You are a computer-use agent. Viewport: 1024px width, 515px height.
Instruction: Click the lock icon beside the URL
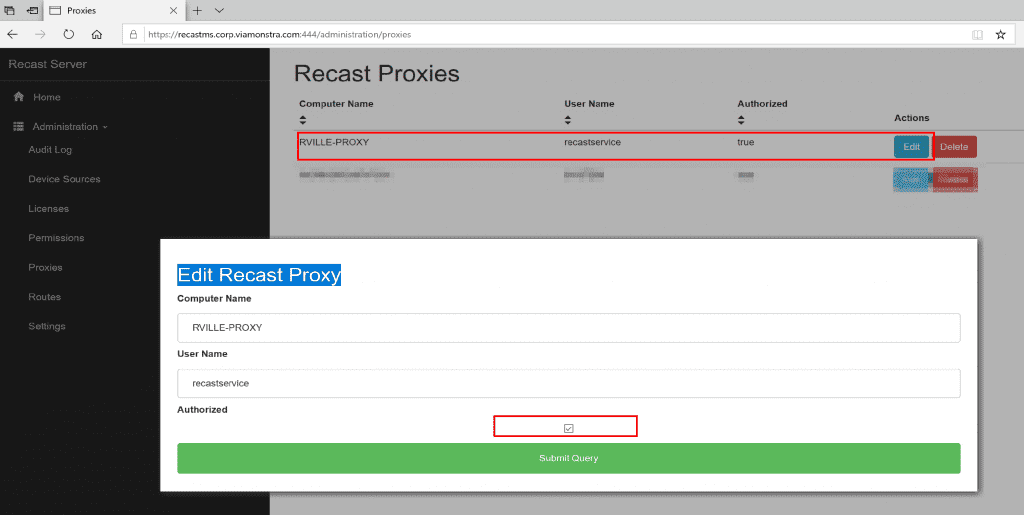[x=133, y=34]
